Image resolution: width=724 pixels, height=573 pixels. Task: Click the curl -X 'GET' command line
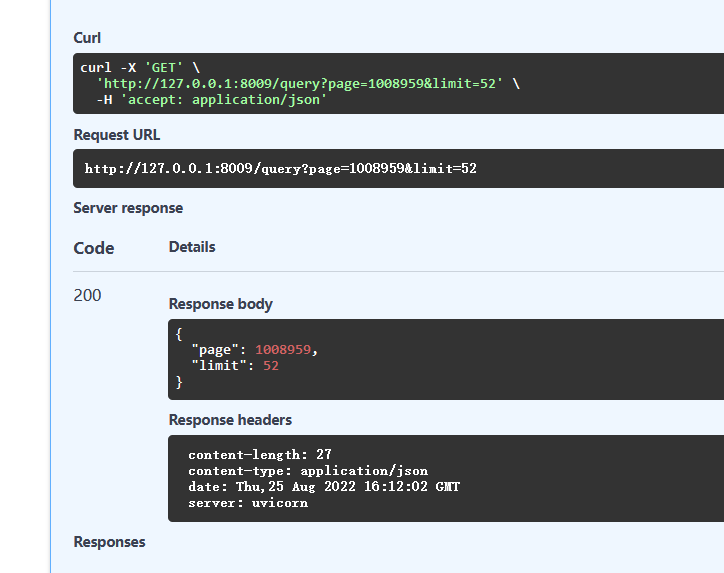(x=140, y=68)
